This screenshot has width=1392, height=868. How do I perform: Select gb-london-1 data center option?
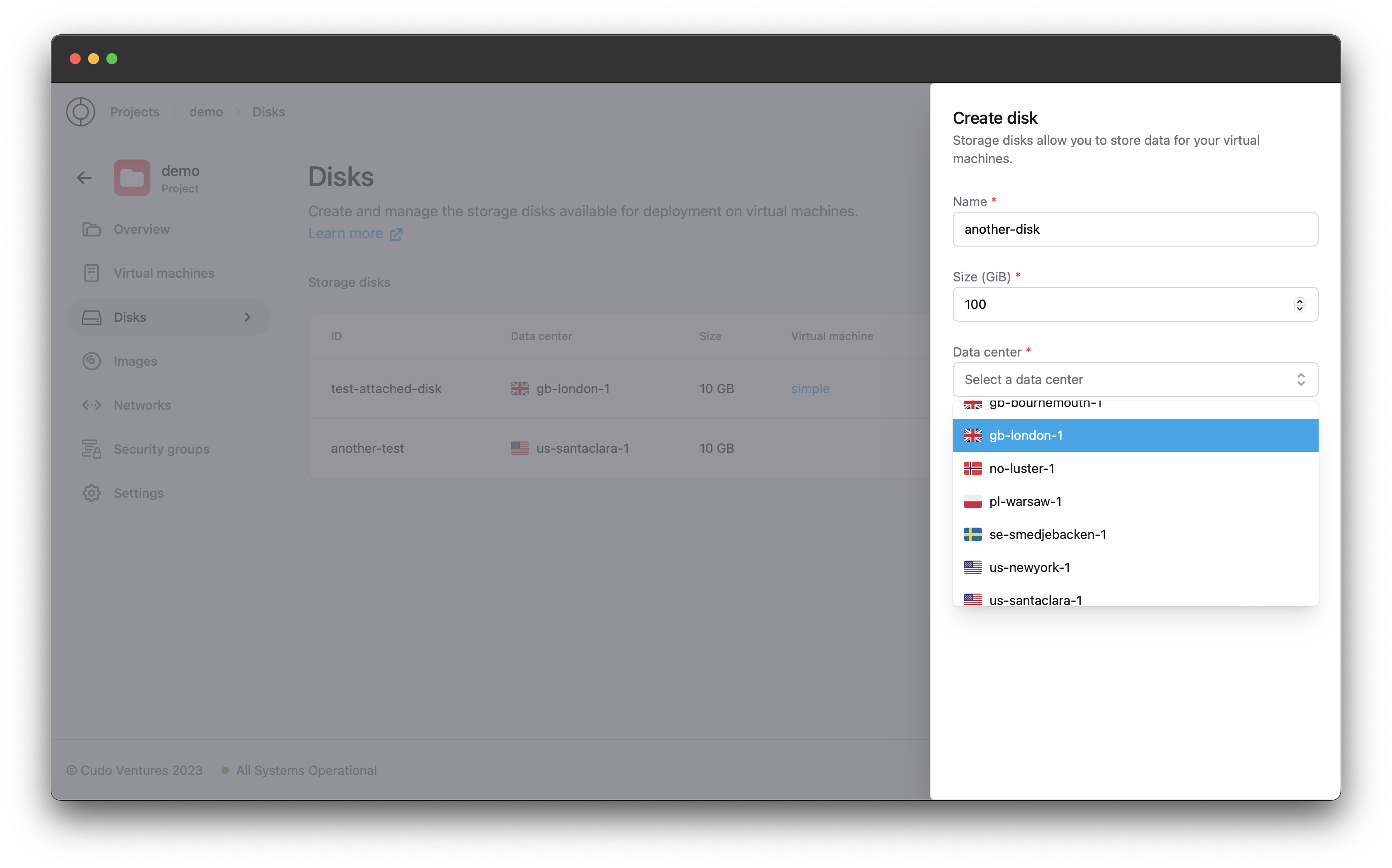[x=1135, y=435]
